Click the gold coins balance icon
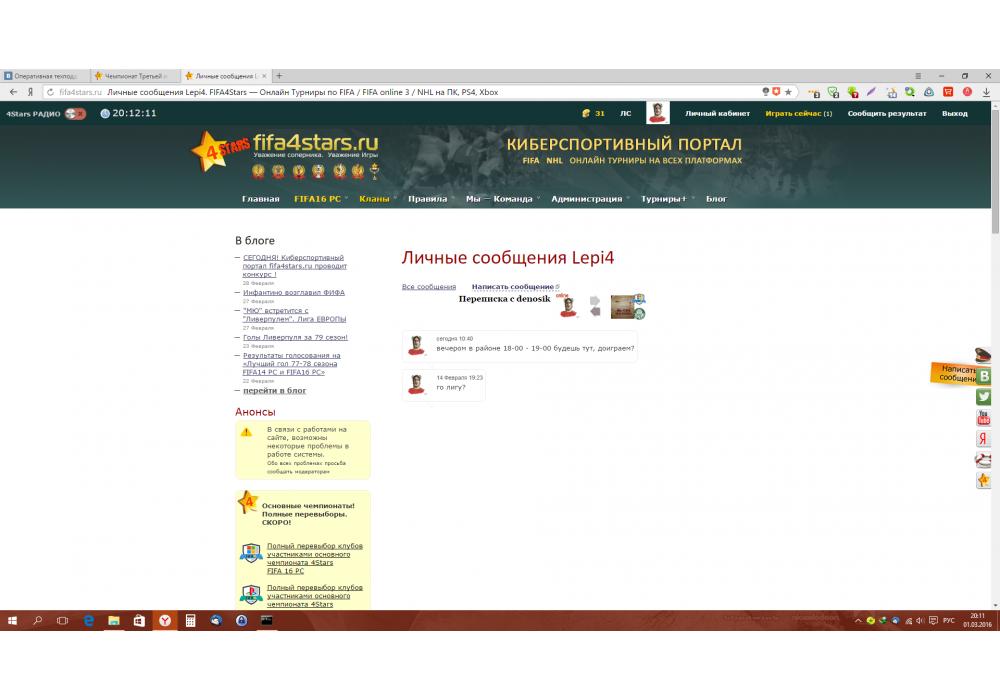1000x700 pixels. (x=586, y=114)
